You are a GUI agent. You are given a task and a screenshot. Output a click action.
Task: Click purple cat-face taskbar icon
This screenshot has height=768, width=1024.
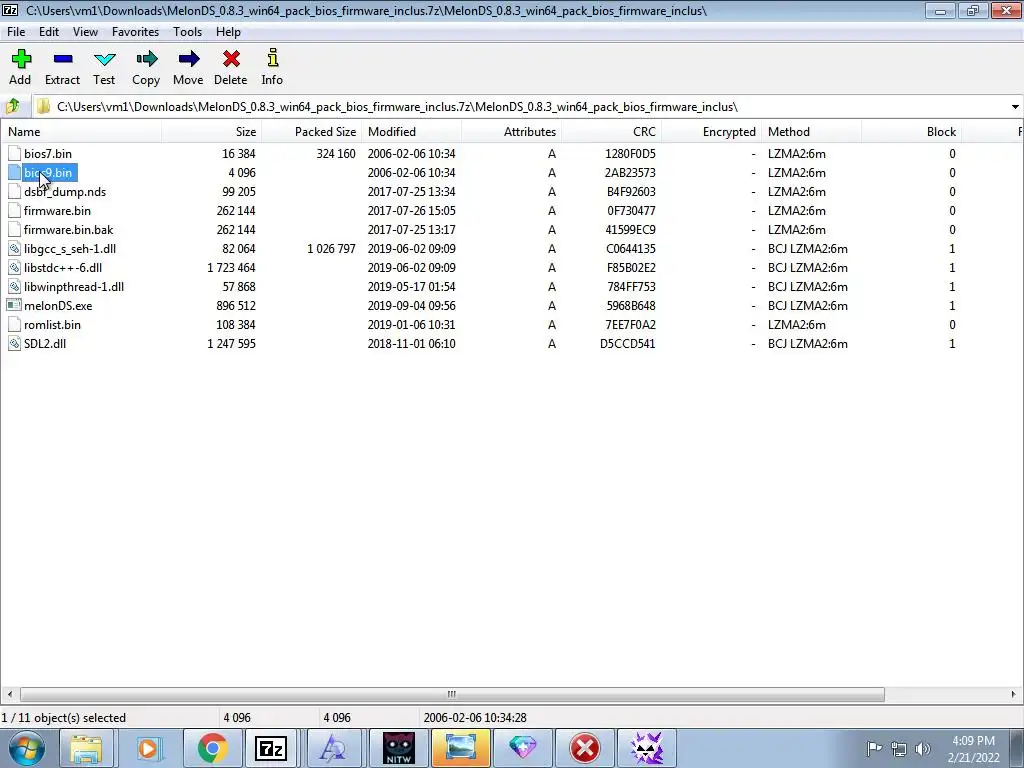point(647,748)
